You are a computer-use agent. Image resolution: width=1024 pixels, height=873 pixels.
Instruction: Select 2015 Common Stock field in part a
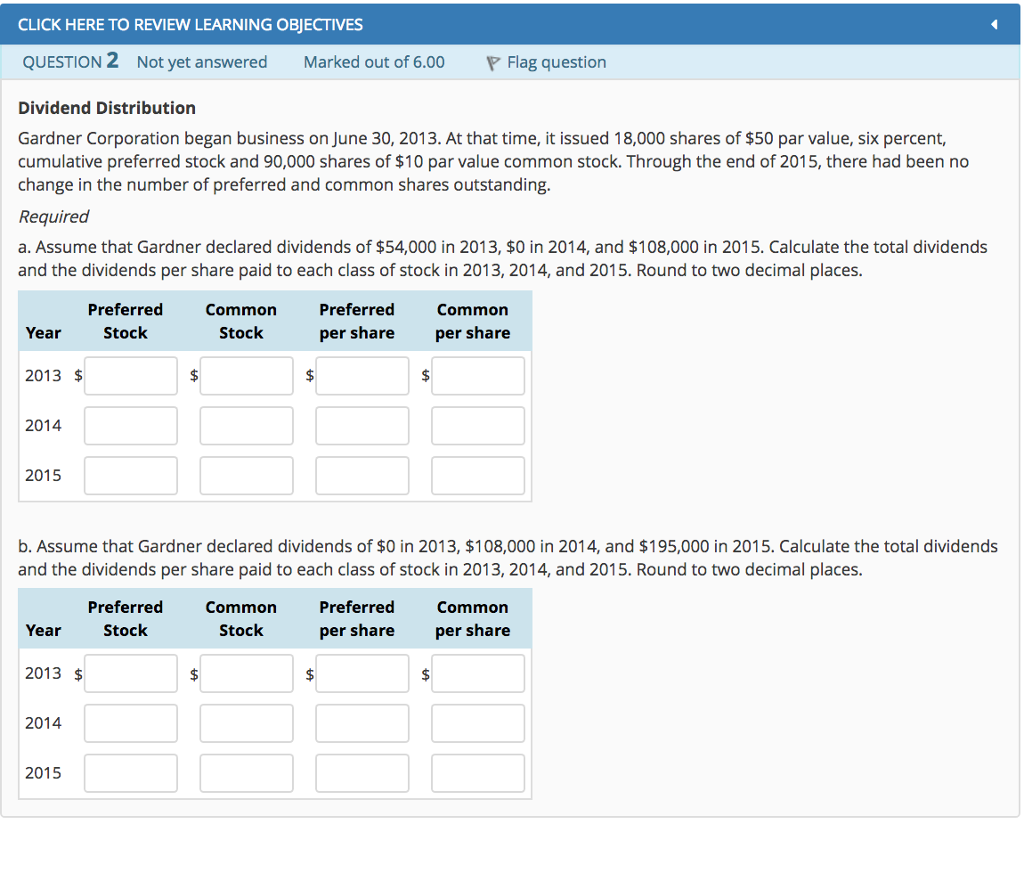[246, 475]
